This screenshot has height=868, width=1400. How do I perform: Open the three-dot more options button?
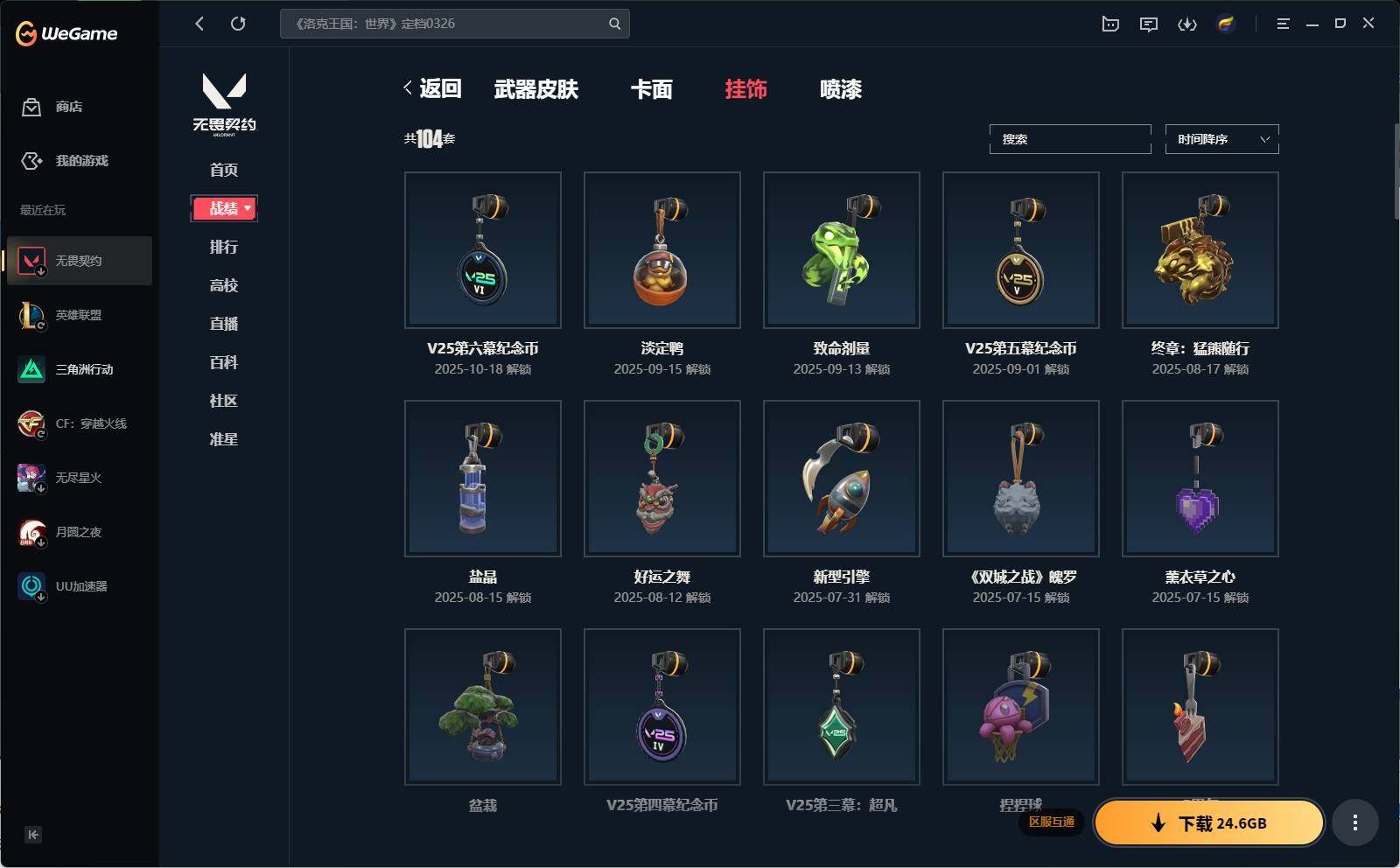click(x=1354, y=822)
